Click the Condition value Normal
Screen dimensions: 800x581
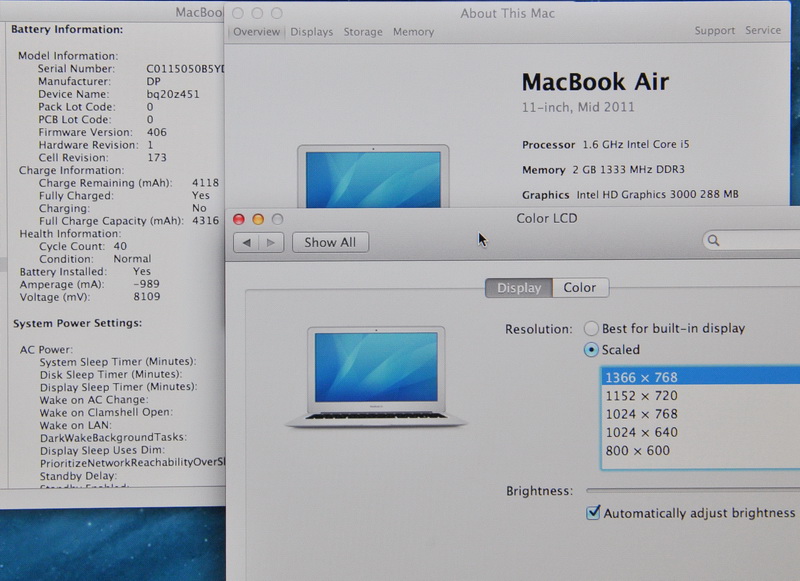[x=132, y=259]
